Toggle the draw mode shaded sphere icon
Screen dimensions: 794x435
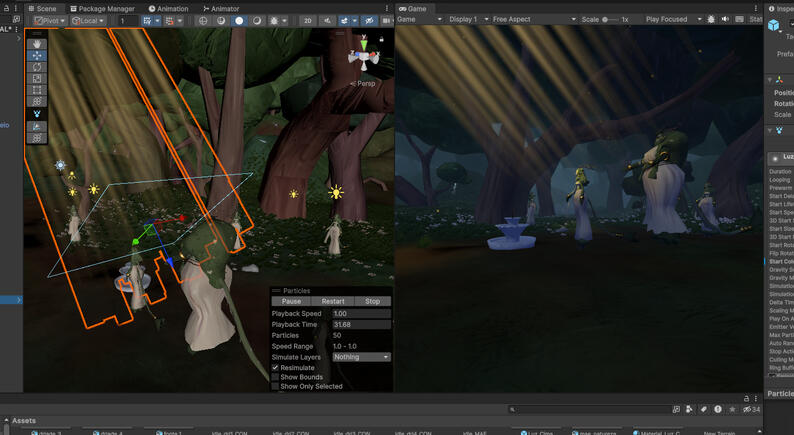coord(239,21)
